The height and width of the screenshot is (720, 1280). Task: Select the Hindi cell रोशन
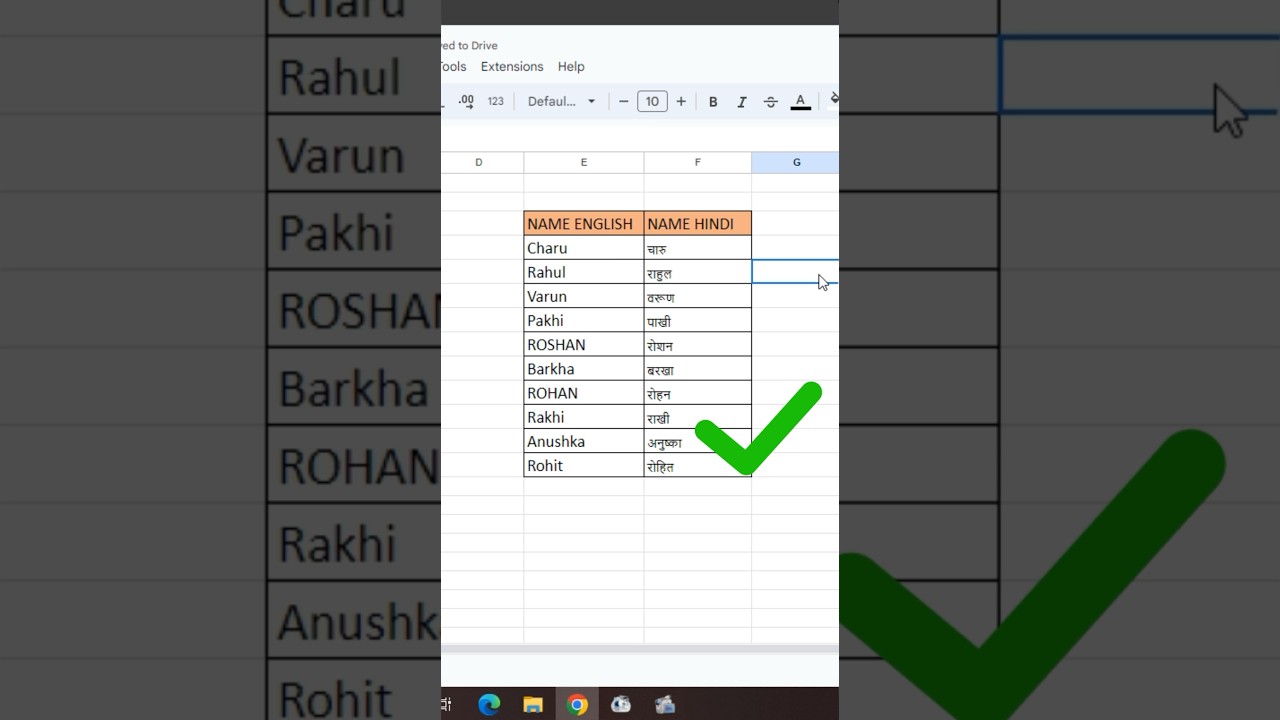click(698, 345)
